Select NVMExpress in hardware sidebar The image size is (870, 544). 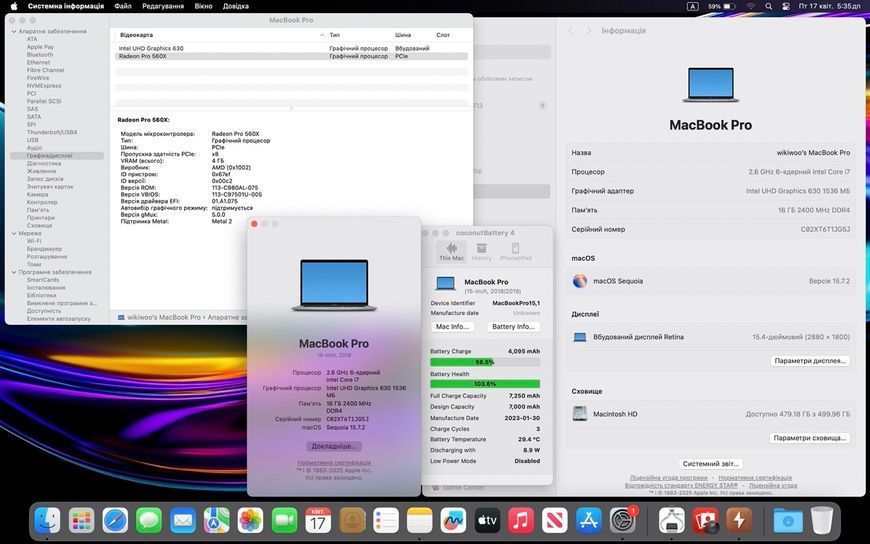tap(44, 86)
